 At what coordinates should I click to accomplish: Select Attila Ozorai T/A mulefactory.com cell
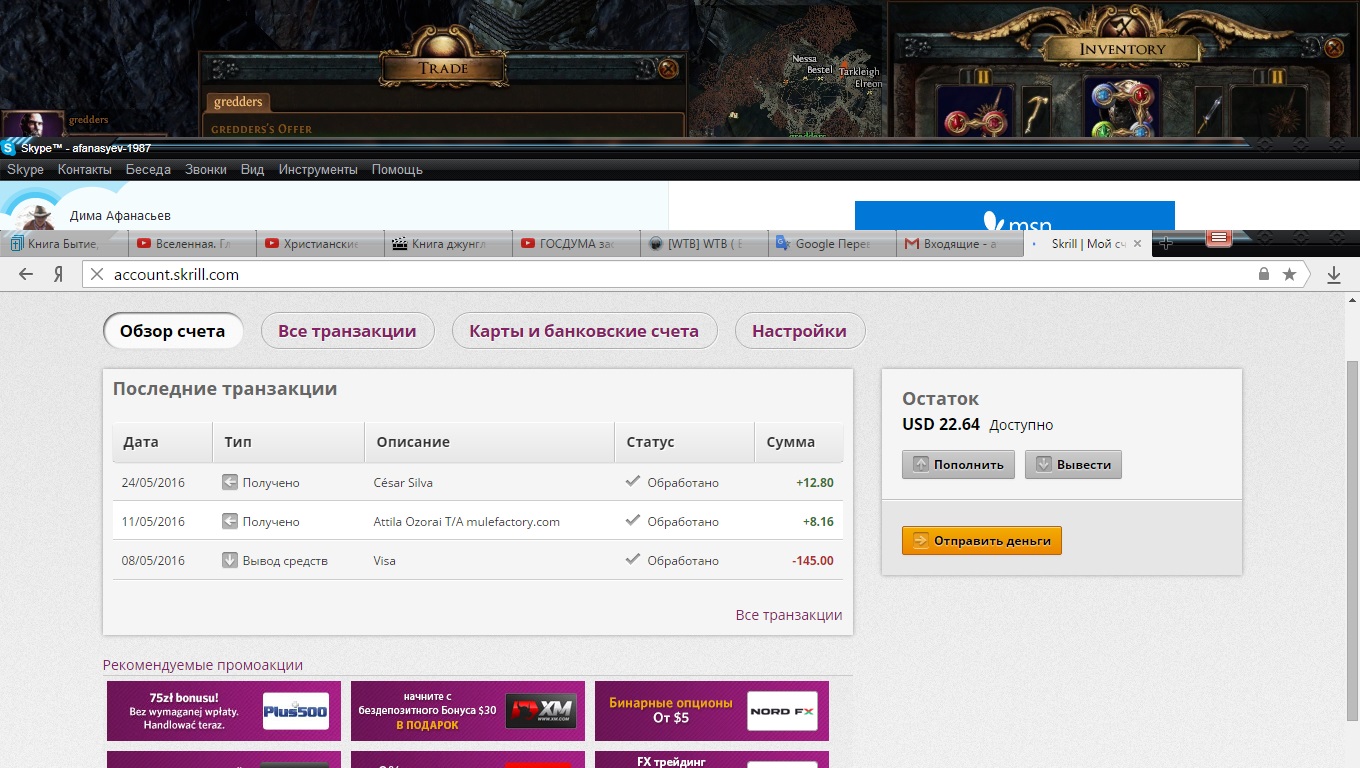(466, 521)
